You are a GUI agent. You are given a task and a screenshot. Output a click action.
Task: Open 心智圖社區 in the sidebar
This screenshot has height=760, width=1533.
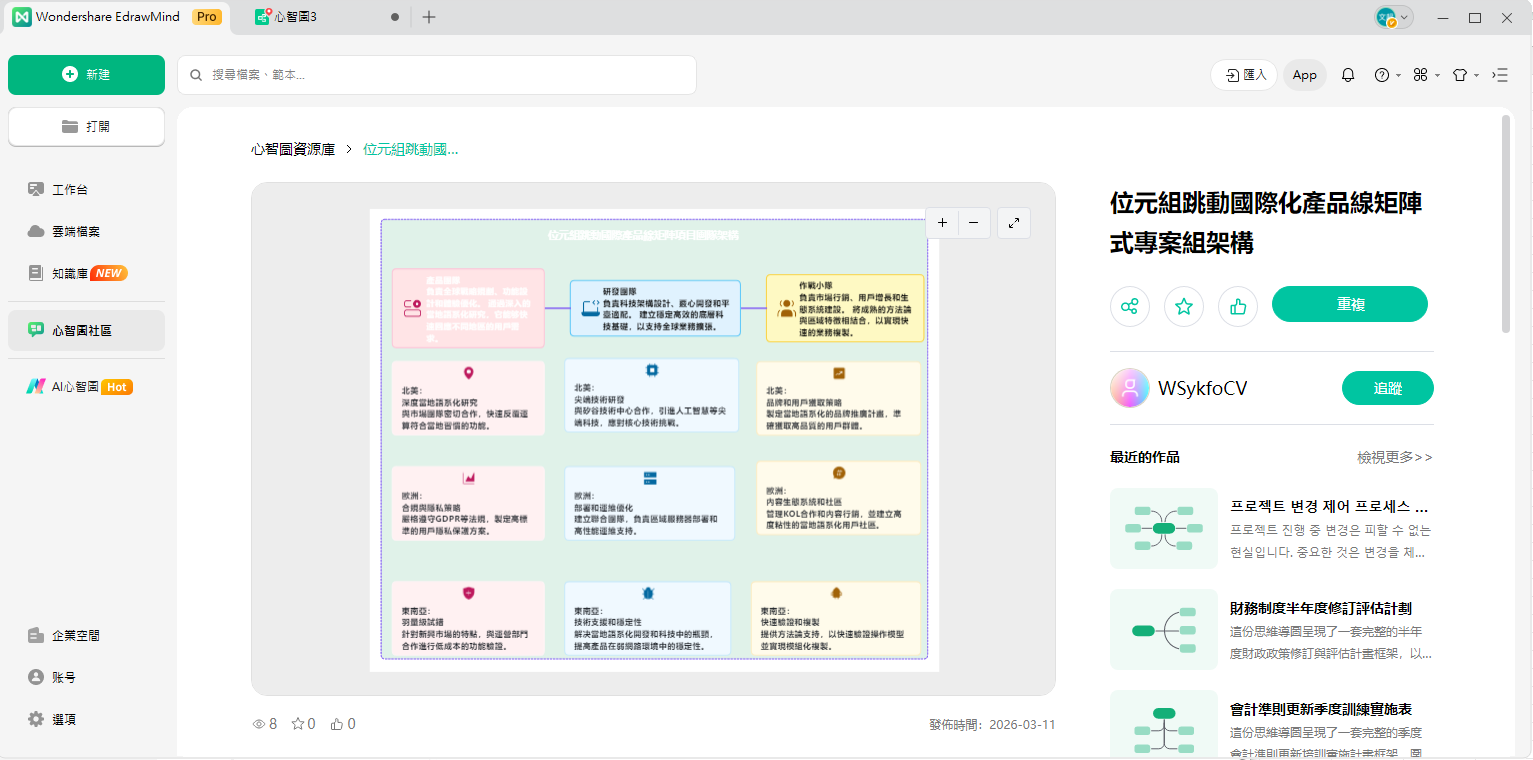coord(86,330)
